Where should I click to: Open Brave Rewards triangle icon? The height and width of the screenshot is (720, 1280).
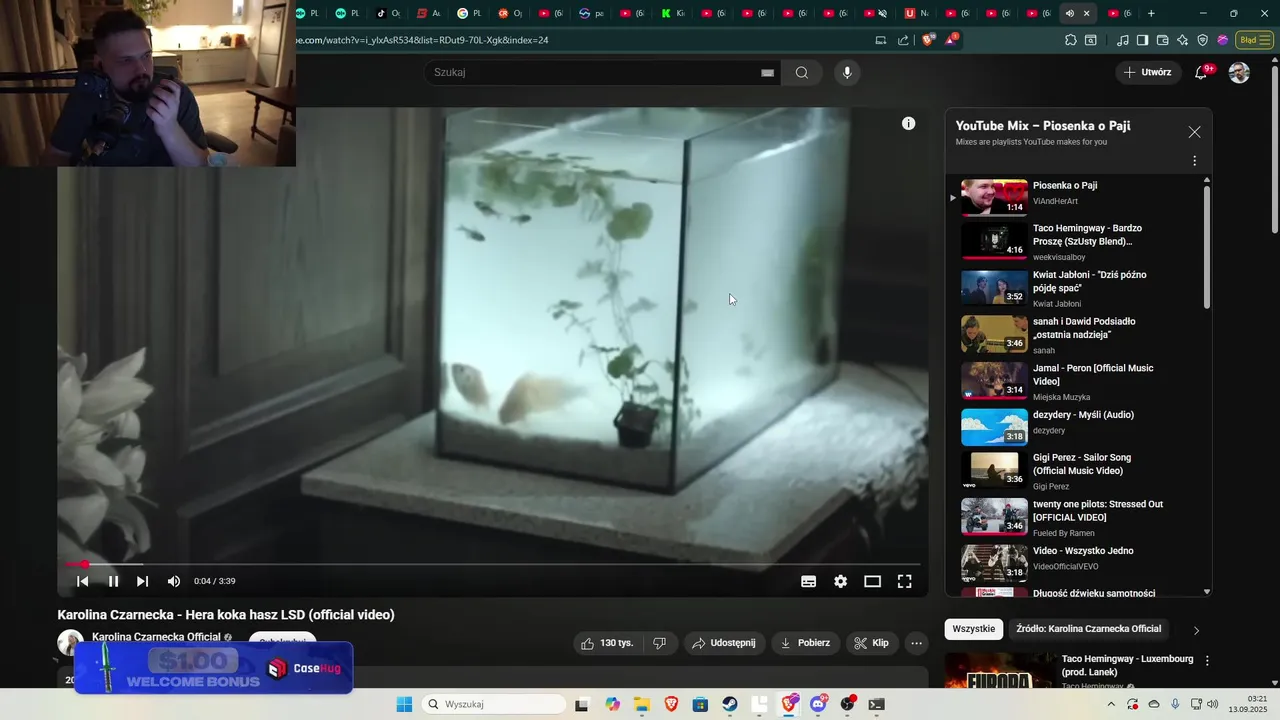(951, 40)
